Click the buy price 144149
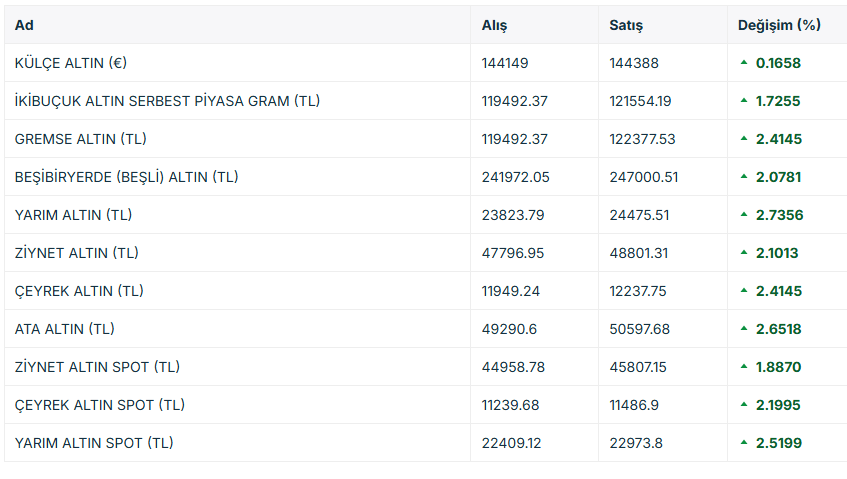The width and height of the screenshot is (847, 479). point(505,63)
